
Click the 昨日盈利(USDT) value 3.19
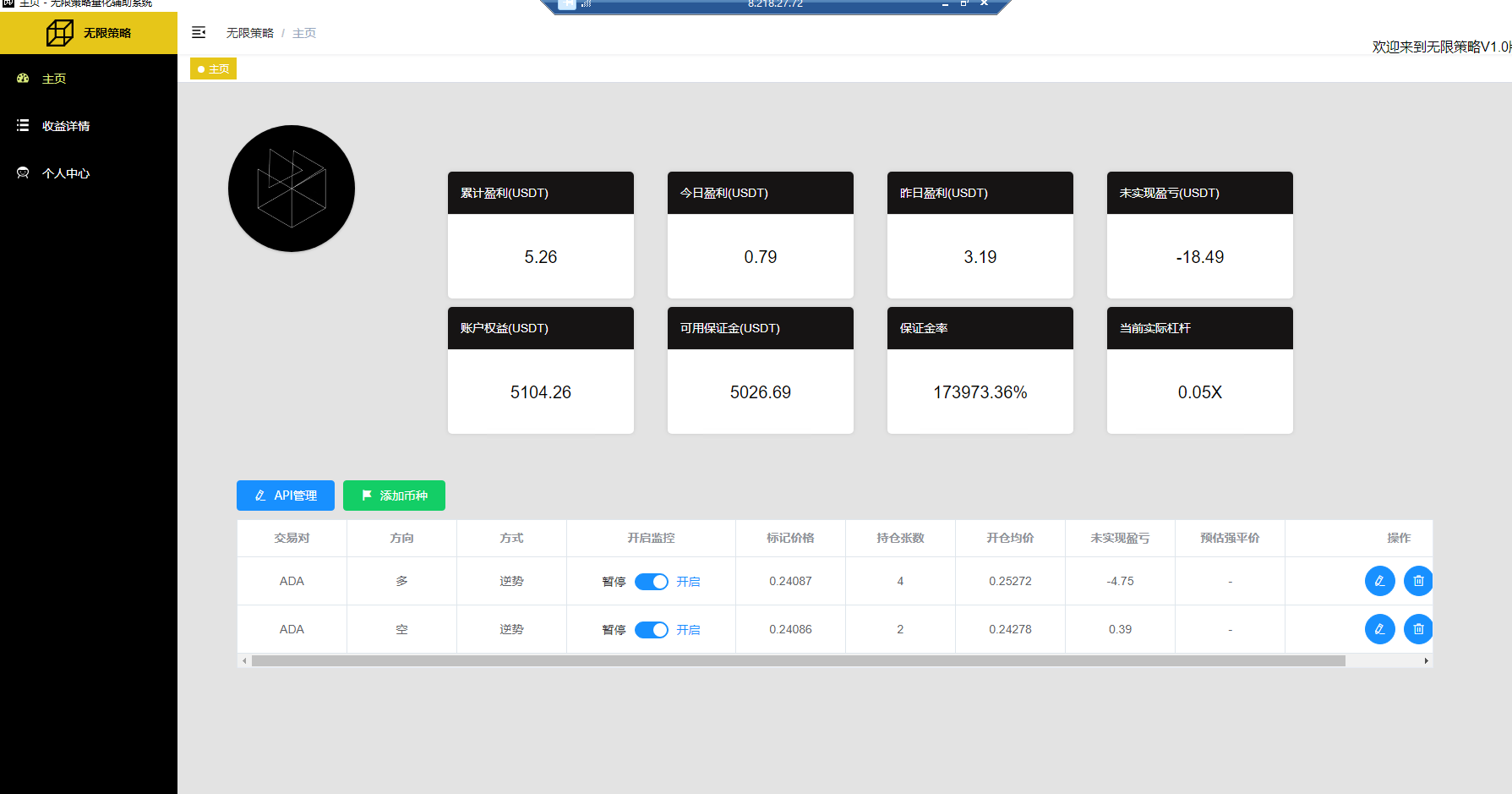[980, 257]
